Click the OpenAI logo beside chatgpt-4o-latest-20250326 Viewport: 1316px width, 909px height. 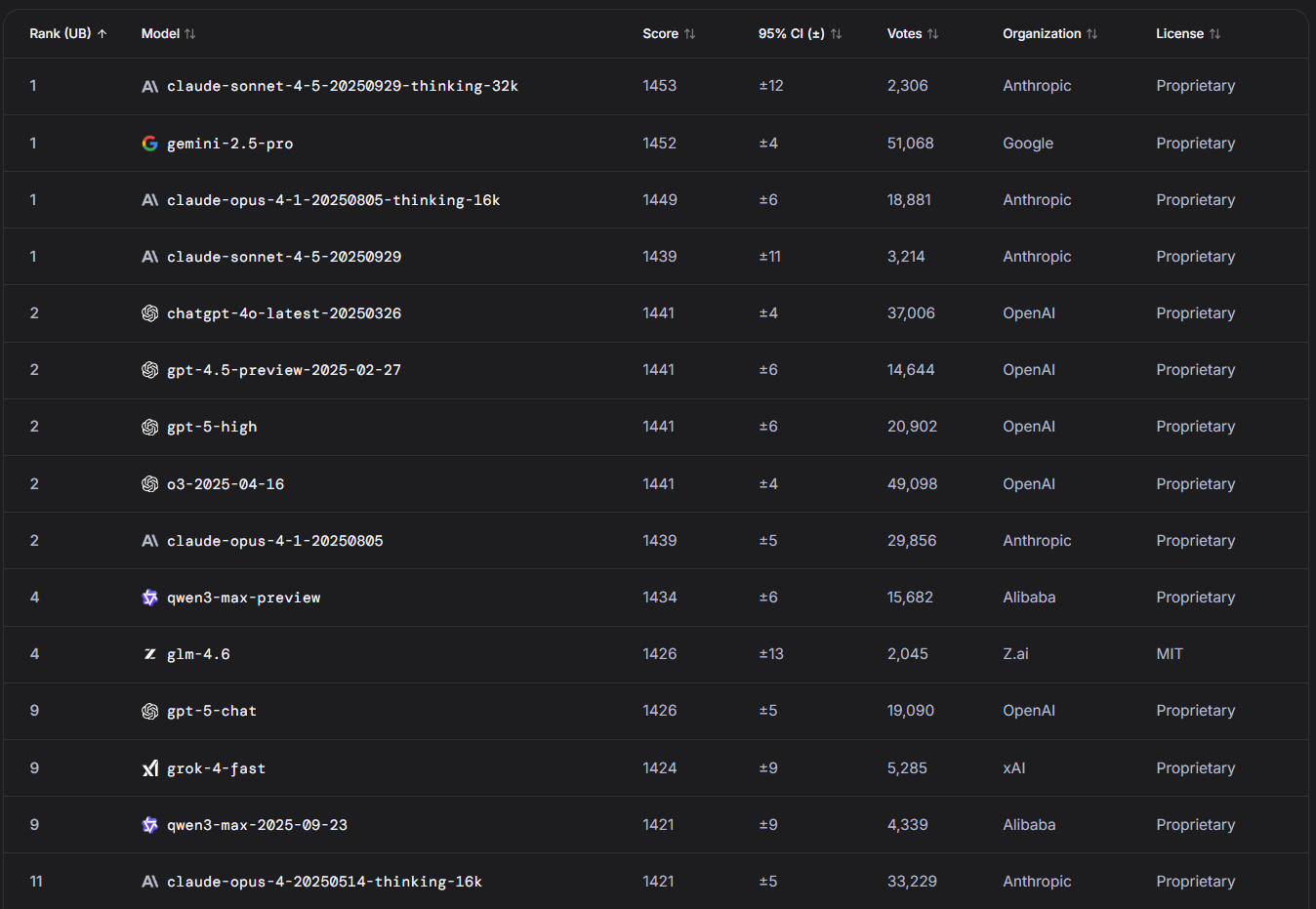coord(150,313)
